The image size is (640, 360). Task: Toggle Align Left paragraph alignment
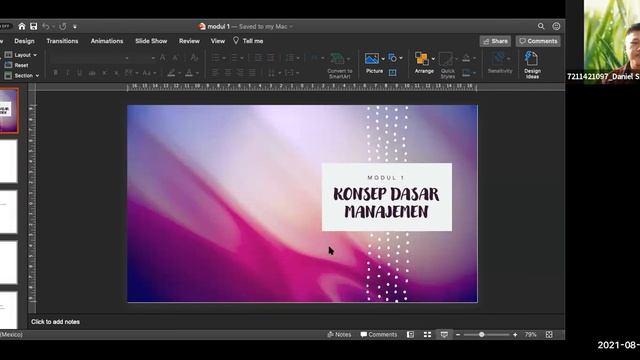215,73
